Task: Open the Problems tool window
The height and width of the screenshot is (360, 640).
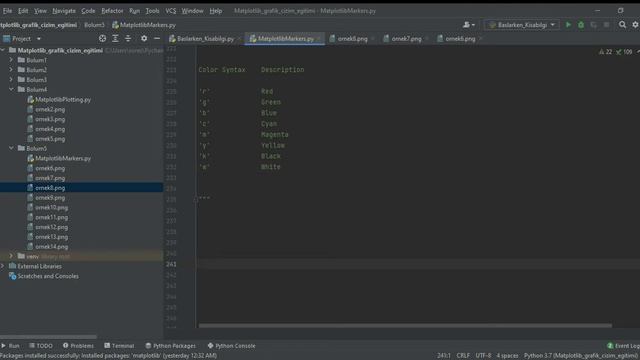Action: [x=78, y=346]
